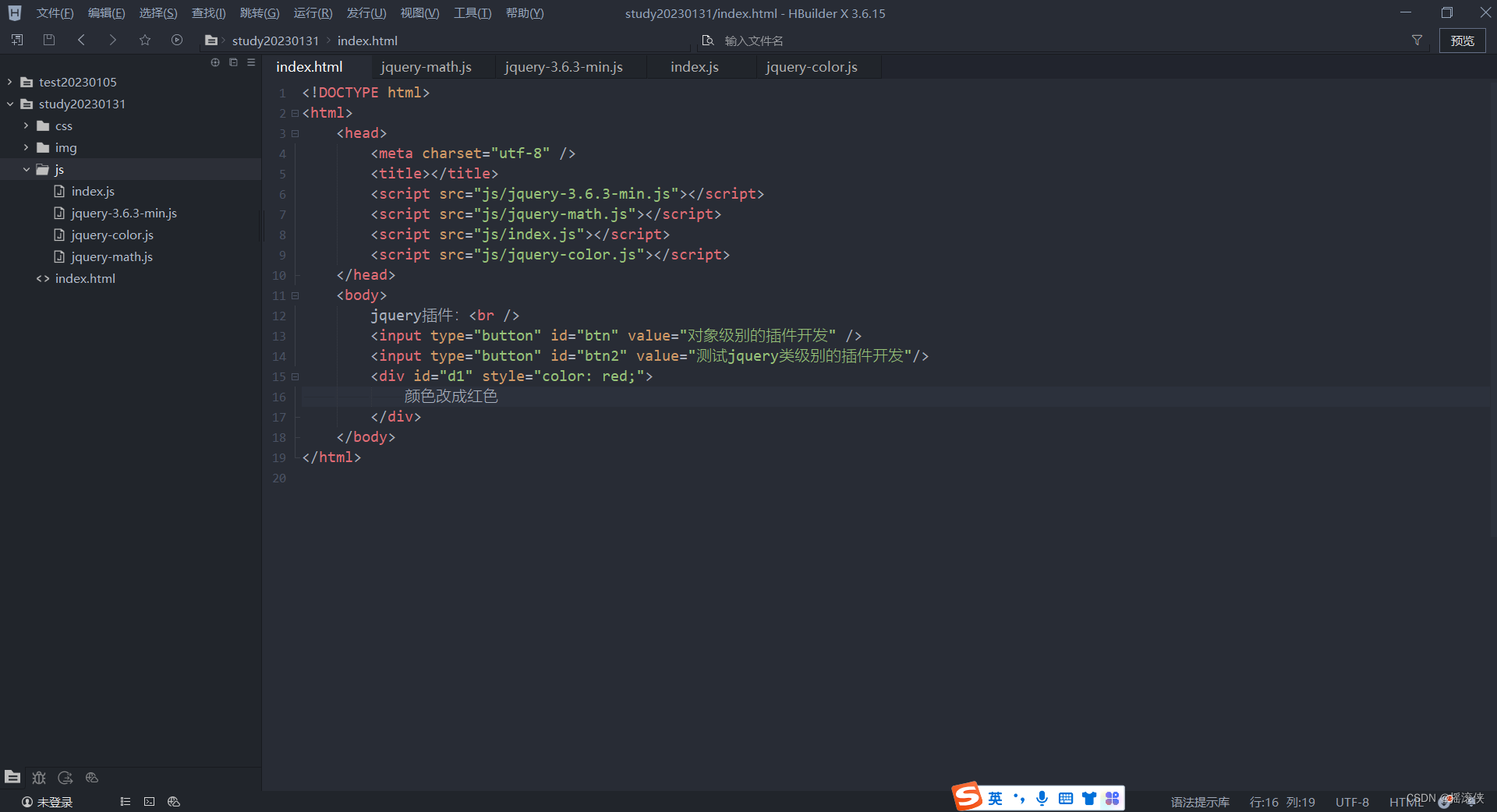Collapse the study20230131 project

(x=10, y=104)
